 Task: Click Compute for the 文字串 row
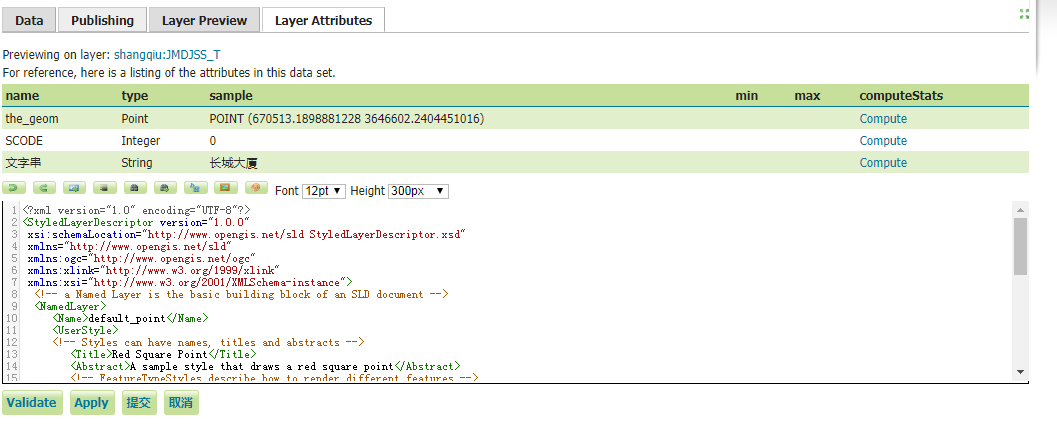(883, 162)
